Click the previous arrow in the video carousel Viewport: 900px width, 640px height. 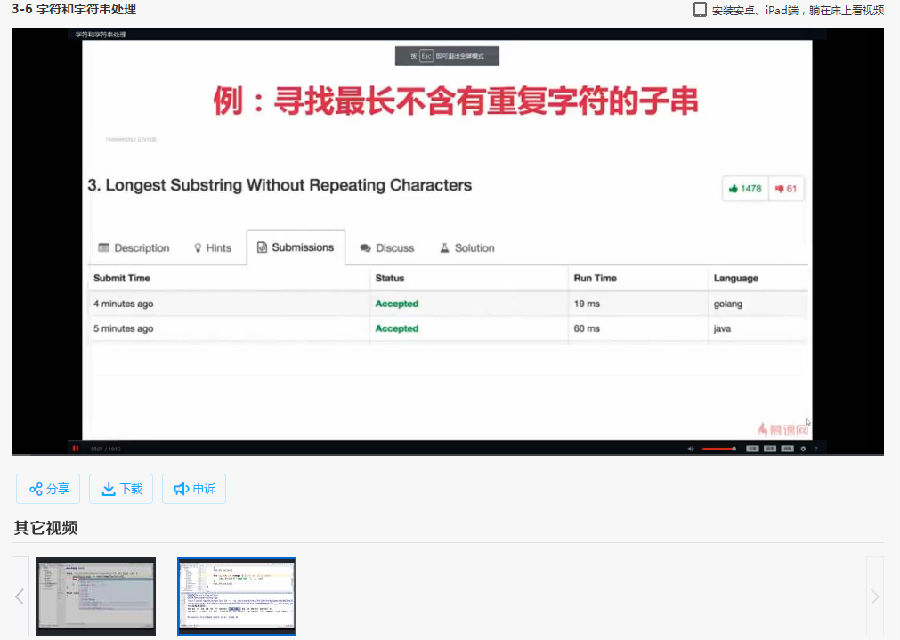19,596
